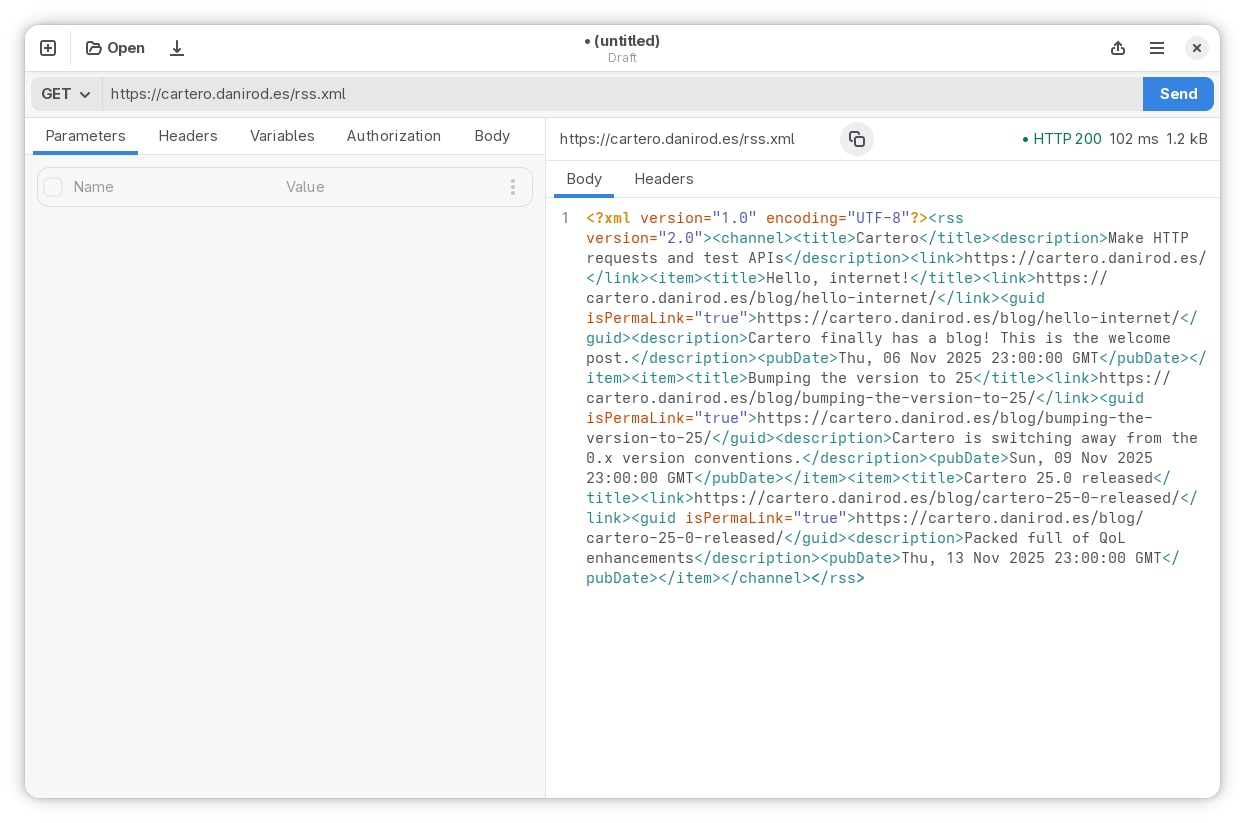1245x823 pixels.
Task: Switch to the Variables tab
Action: tap(282, 135)
